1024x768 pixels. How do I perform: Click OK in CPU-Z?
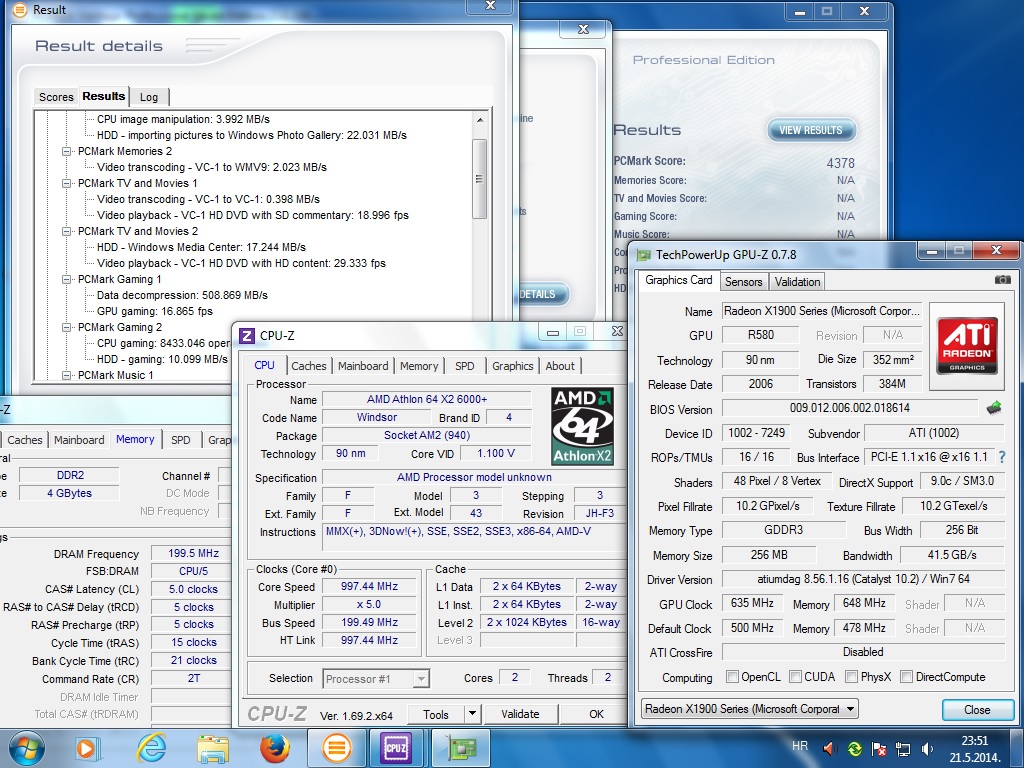596,714
